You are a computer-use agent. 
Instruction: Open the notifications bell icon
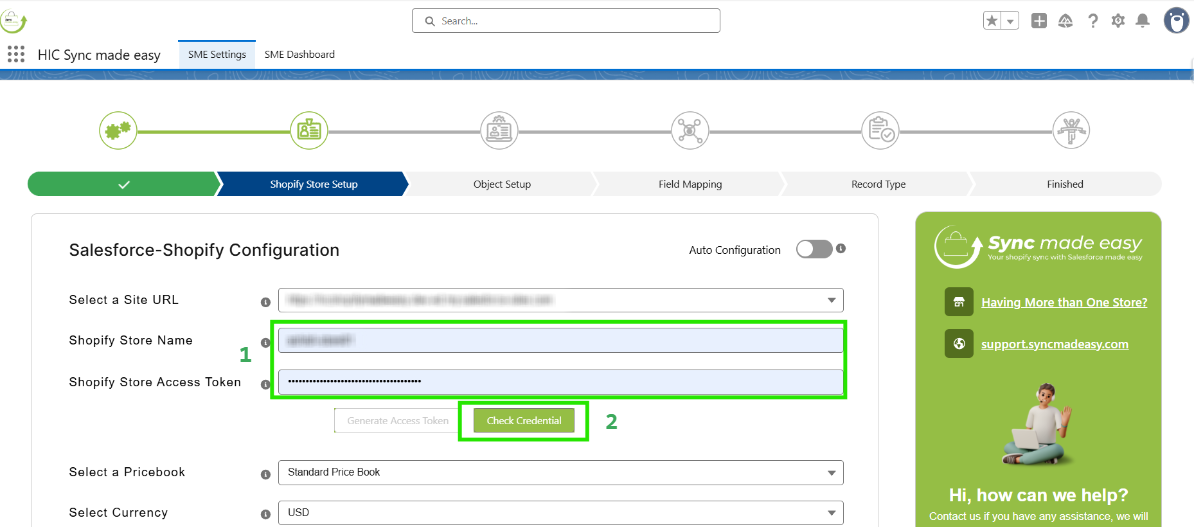point(1142,21)
